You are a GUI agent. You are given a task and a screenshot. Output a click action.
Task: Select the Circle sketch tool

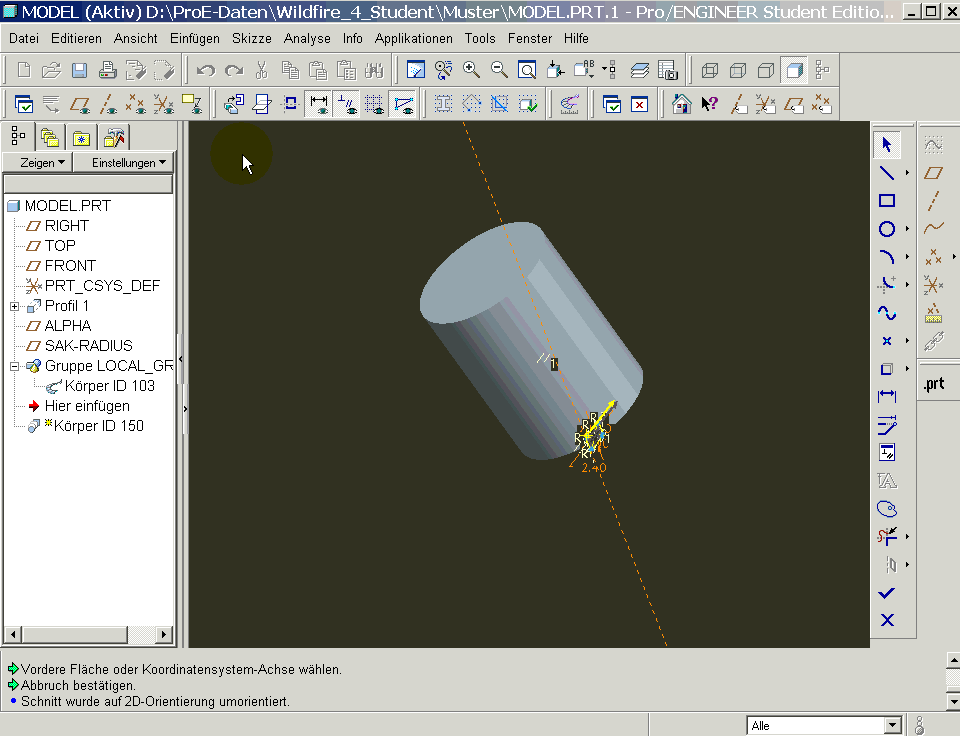887,229
